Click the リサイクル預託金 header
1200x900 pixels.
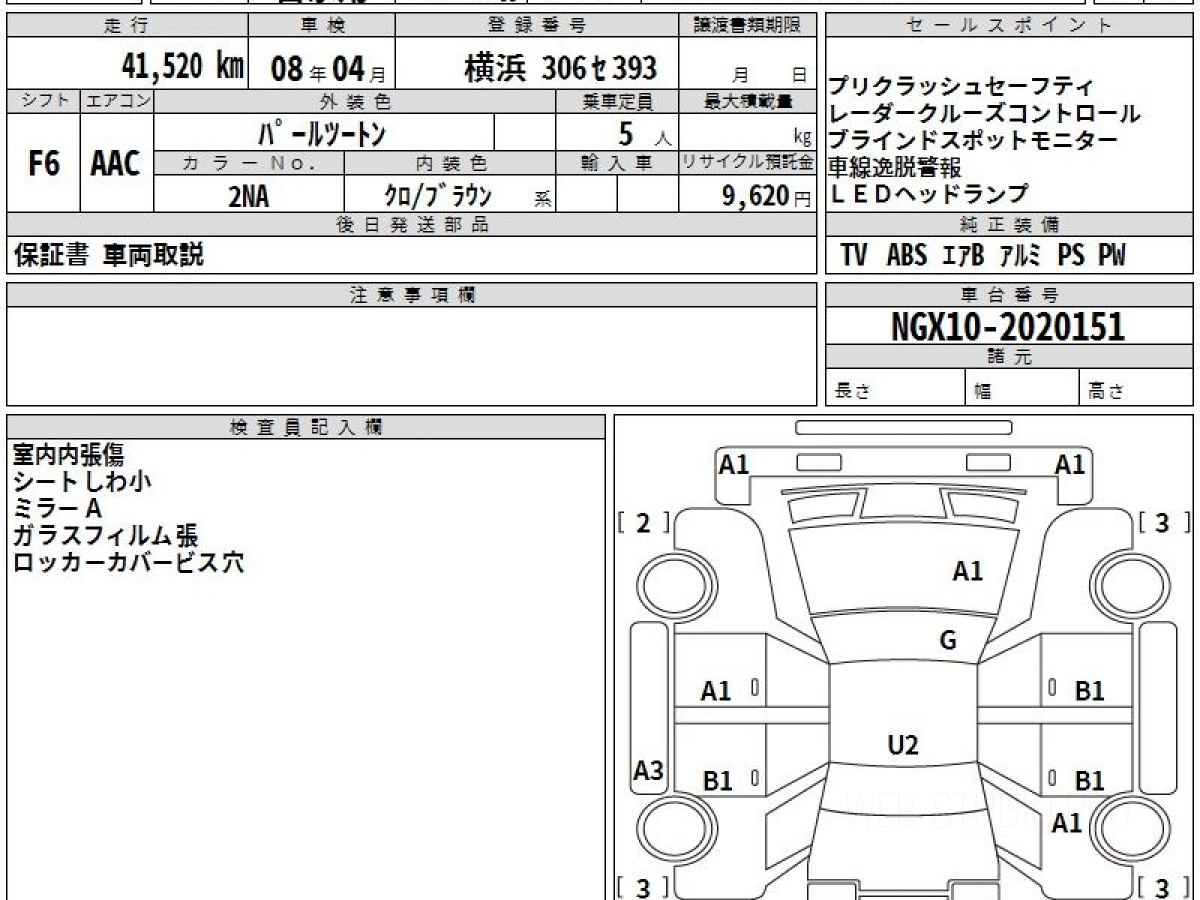(x=748, y=163)
